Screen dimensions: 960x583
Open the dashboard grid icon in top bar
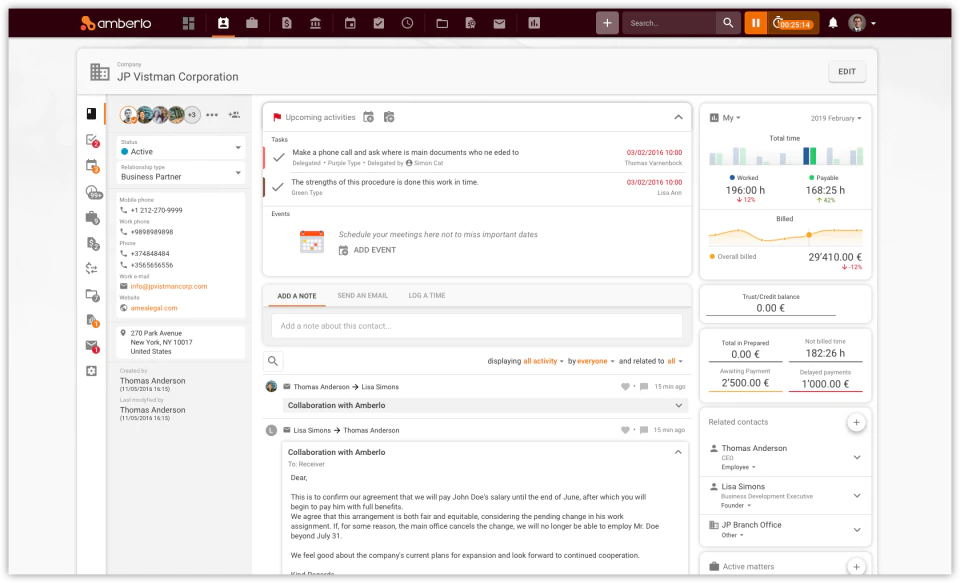click(x=189, y=23)
